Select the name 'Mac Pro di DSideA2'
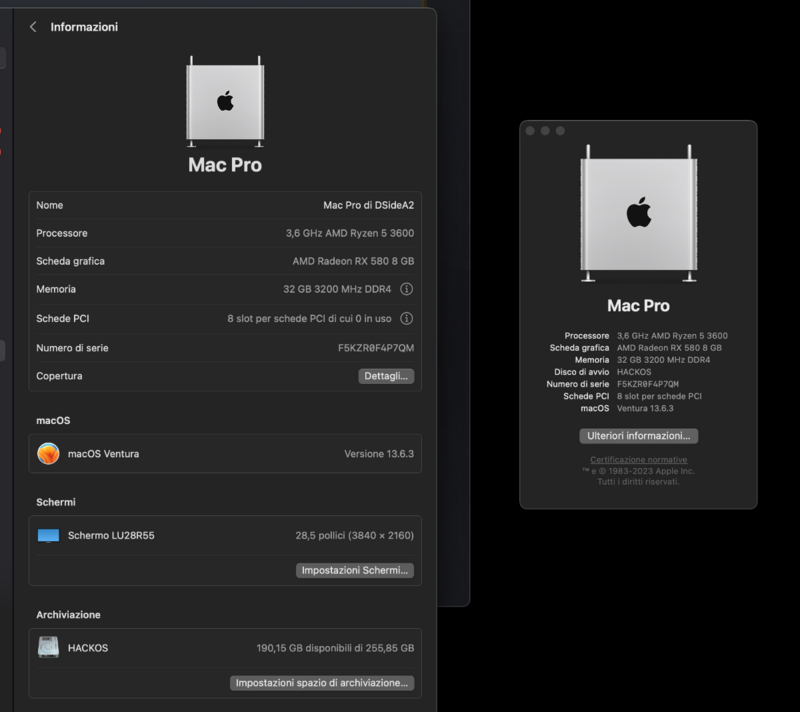The width and height of the screenshot is (800, 712). [x=368, y=205]
